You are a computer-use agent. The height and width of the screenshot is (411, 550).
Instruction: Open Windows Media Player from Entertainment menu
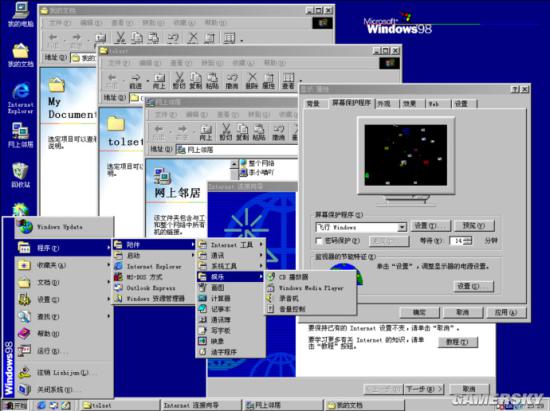(310, 288)
